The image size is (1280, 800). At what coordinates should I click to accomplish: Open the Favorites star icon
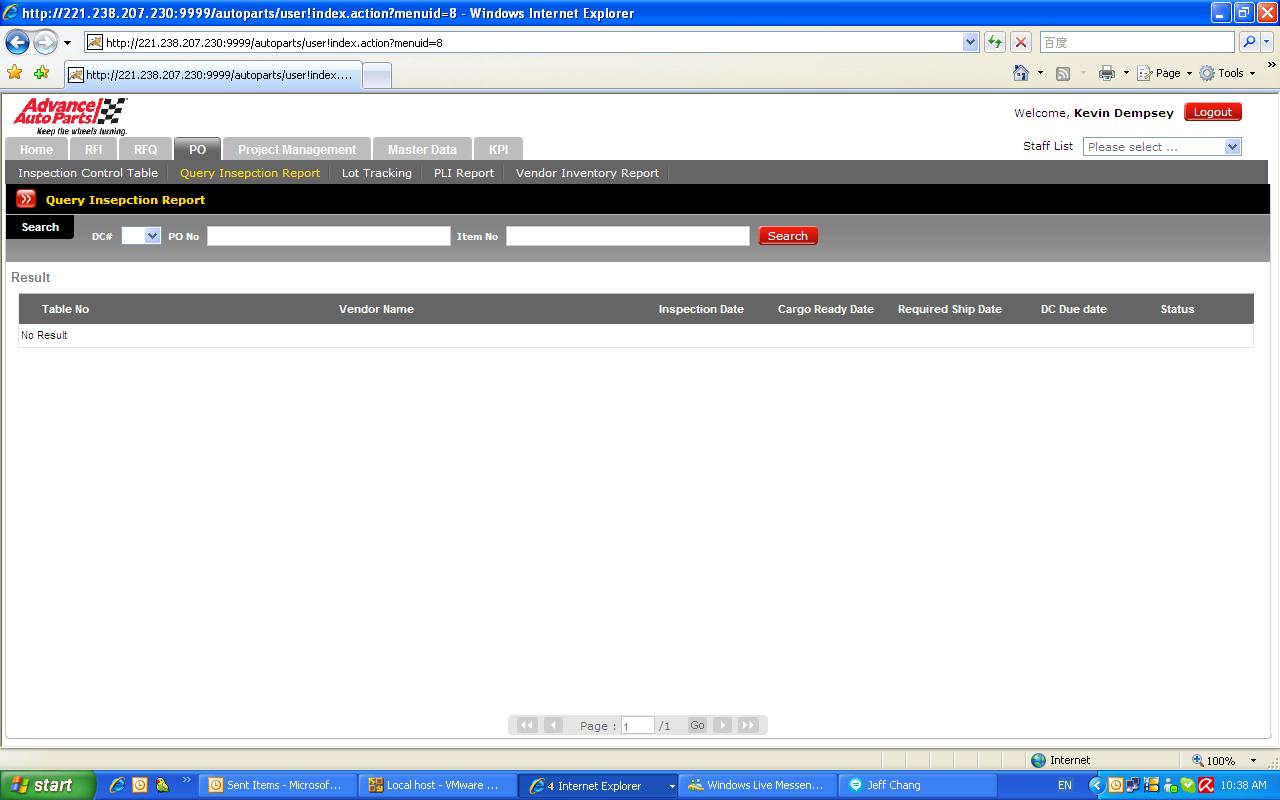tap(15, 73)
